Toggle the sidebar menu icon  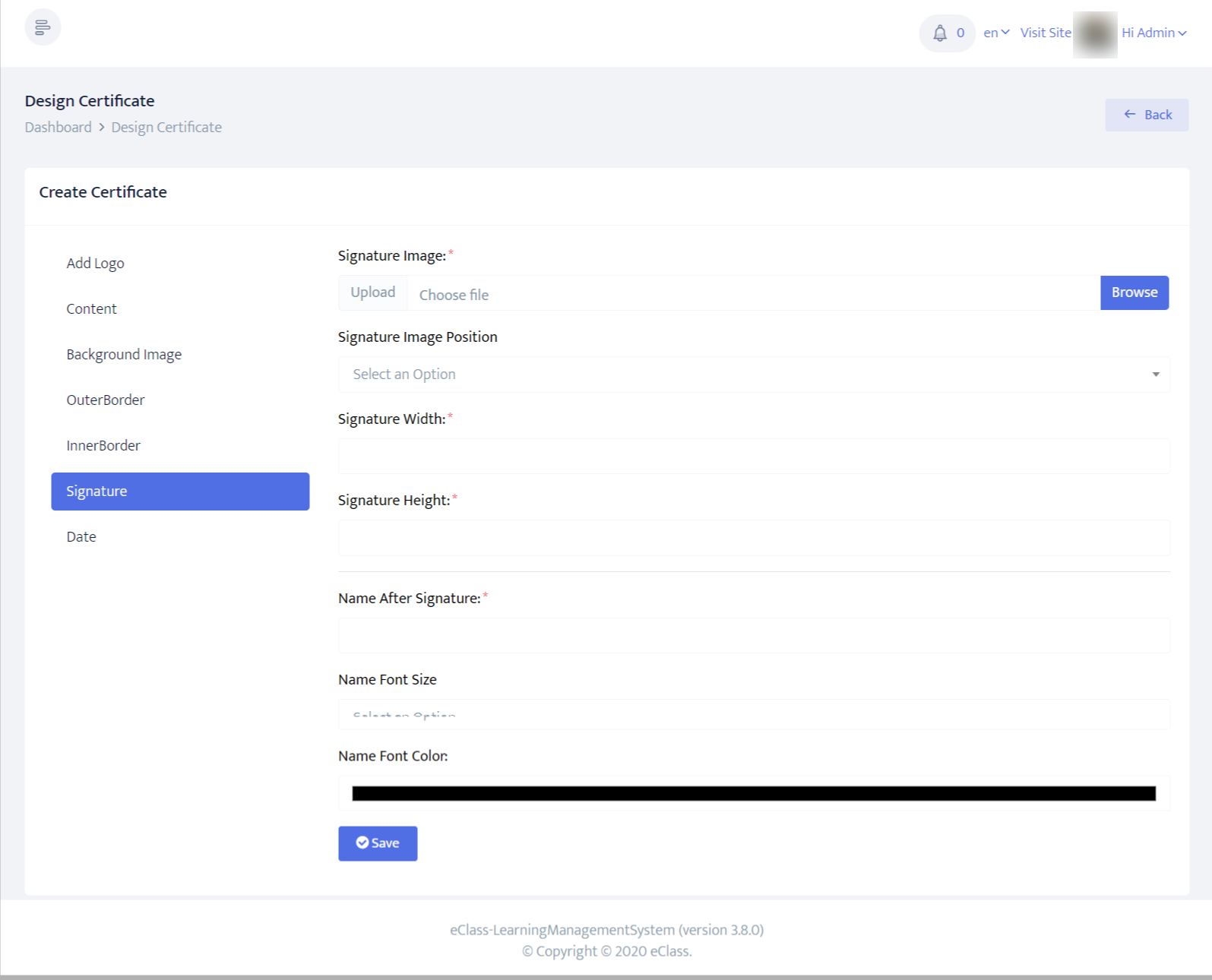pos(43,28)
